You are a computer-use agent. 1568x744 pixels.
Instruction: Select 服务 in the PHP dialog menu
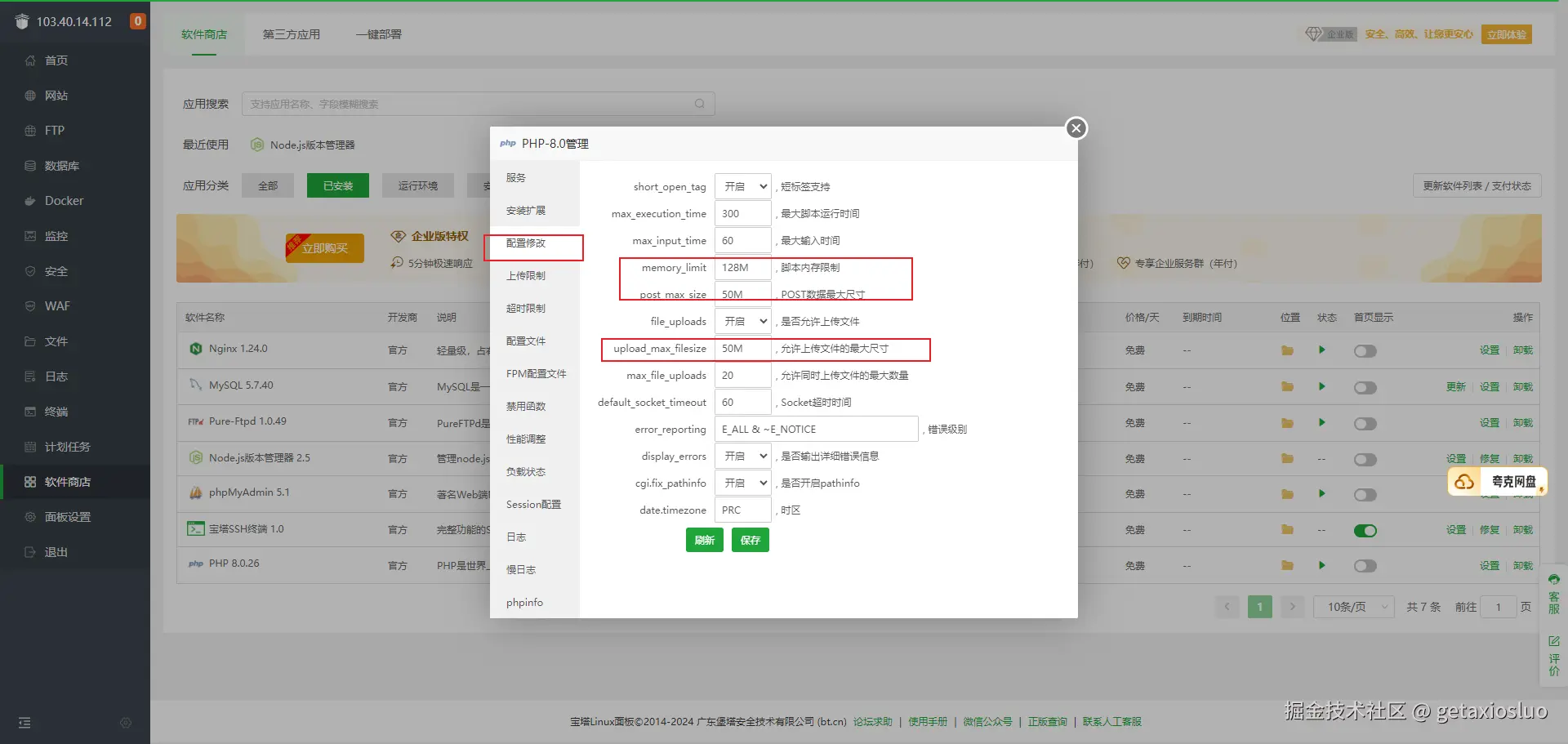point(535,177)
